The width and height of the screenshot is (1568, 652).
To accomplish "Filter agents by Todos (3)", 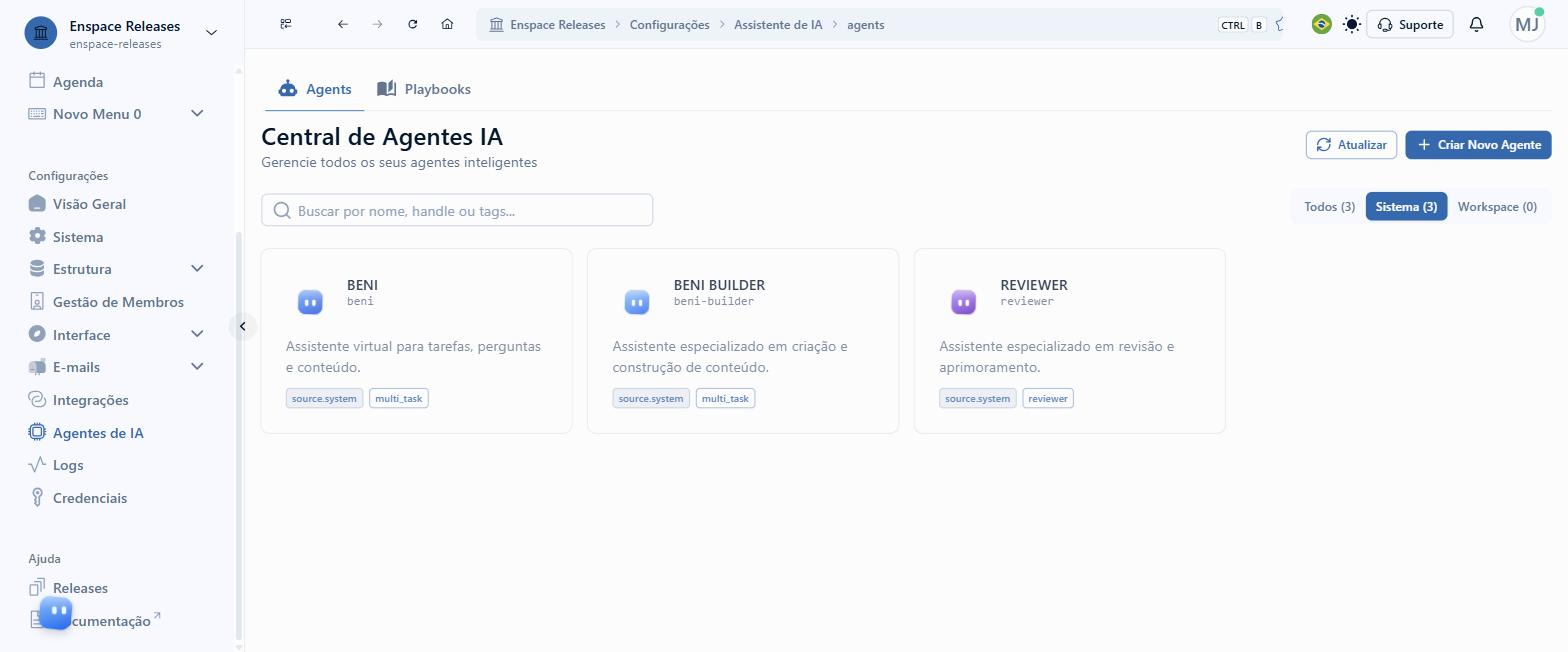I will [x=1329, y=206].
